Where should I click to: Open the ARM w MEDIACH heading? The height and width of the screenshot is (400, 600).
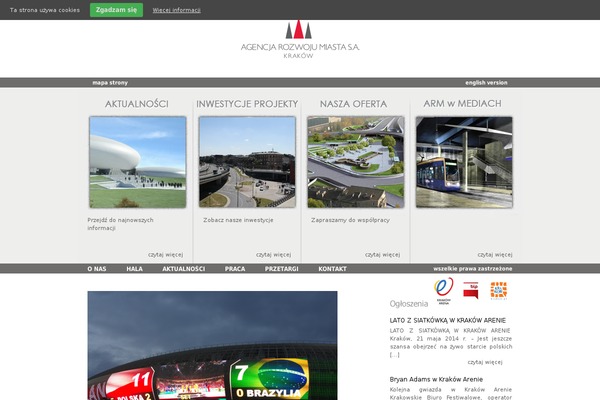pyautogui.click(x=462, y=103)
